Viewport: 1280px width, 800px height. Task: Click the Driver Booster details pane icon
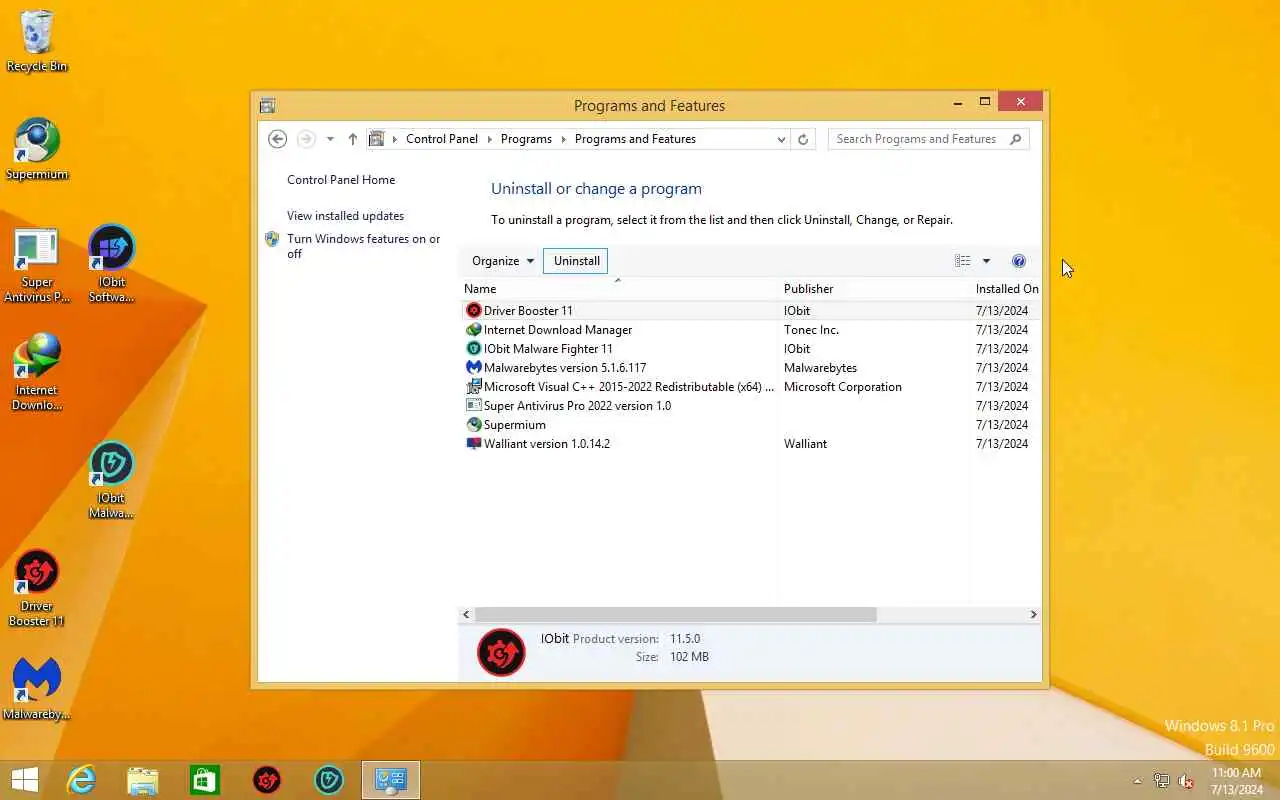pos(501,653)
